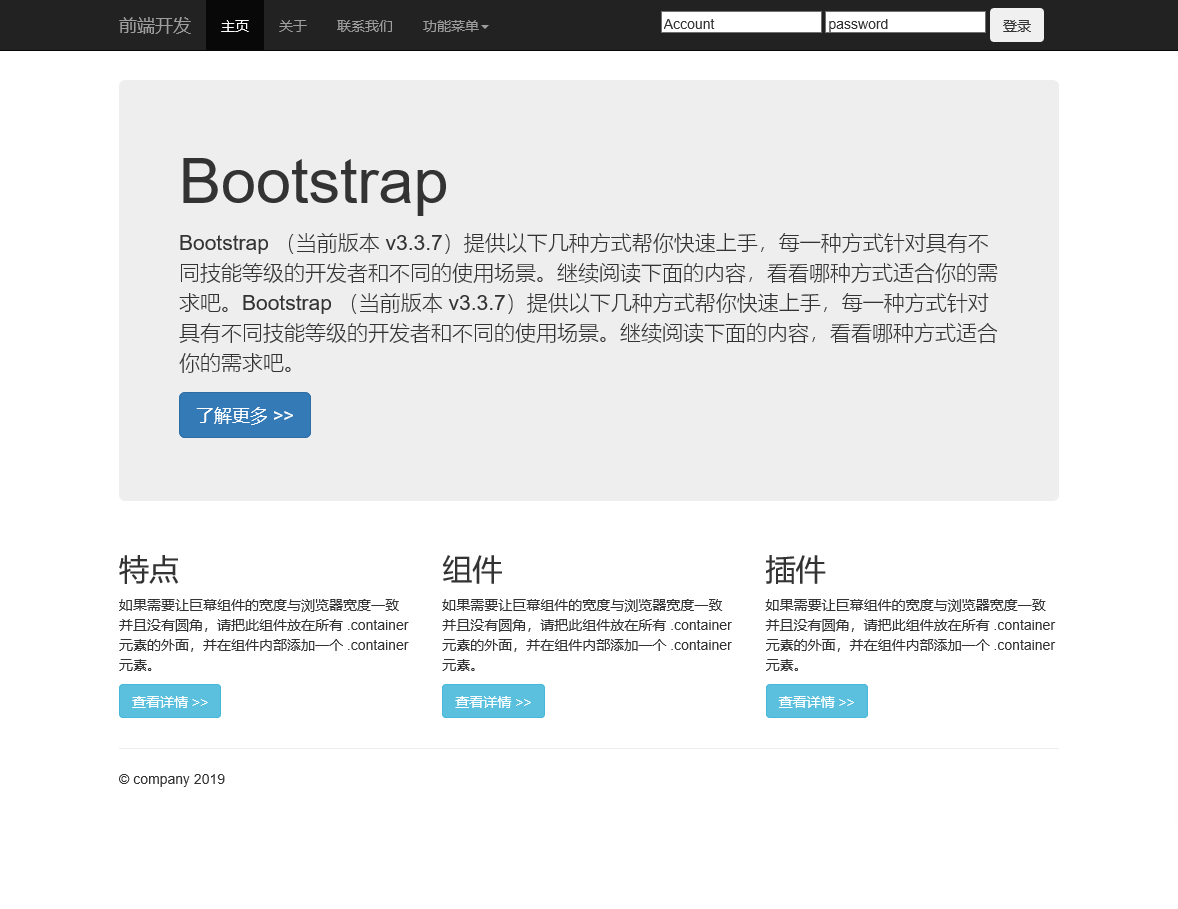1178x909 pixels.
Task: Select the 主页 nav tab
Action: pos(234,26)
